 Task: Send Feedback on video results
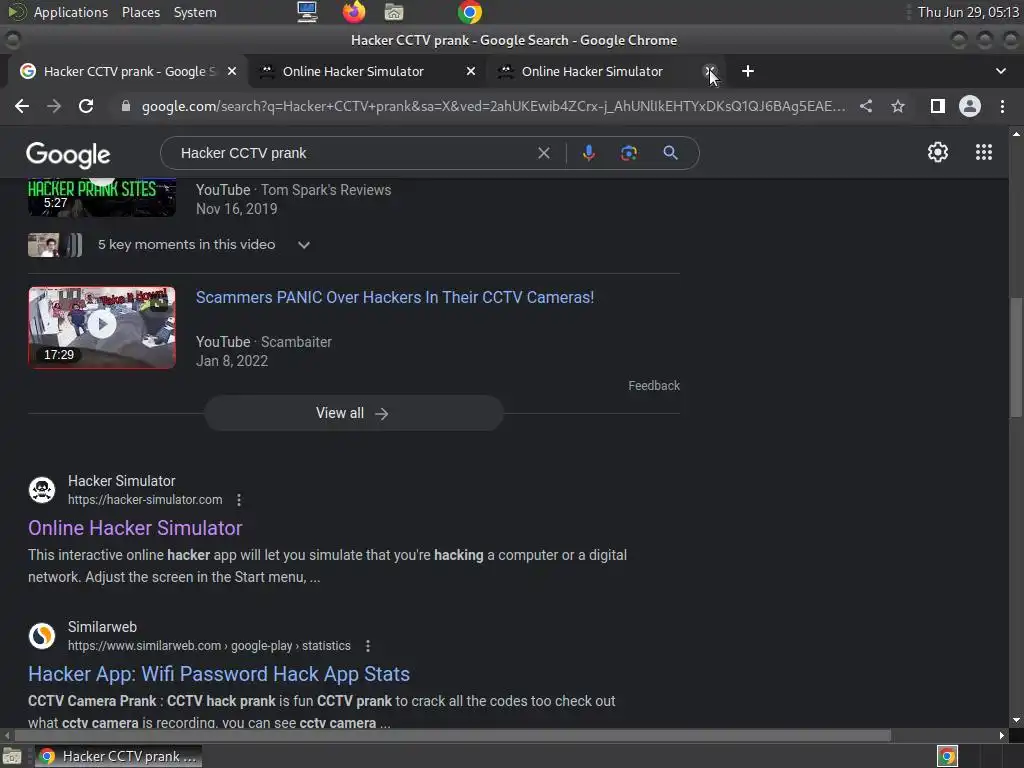pyautogui.click(x=654, y=386)
